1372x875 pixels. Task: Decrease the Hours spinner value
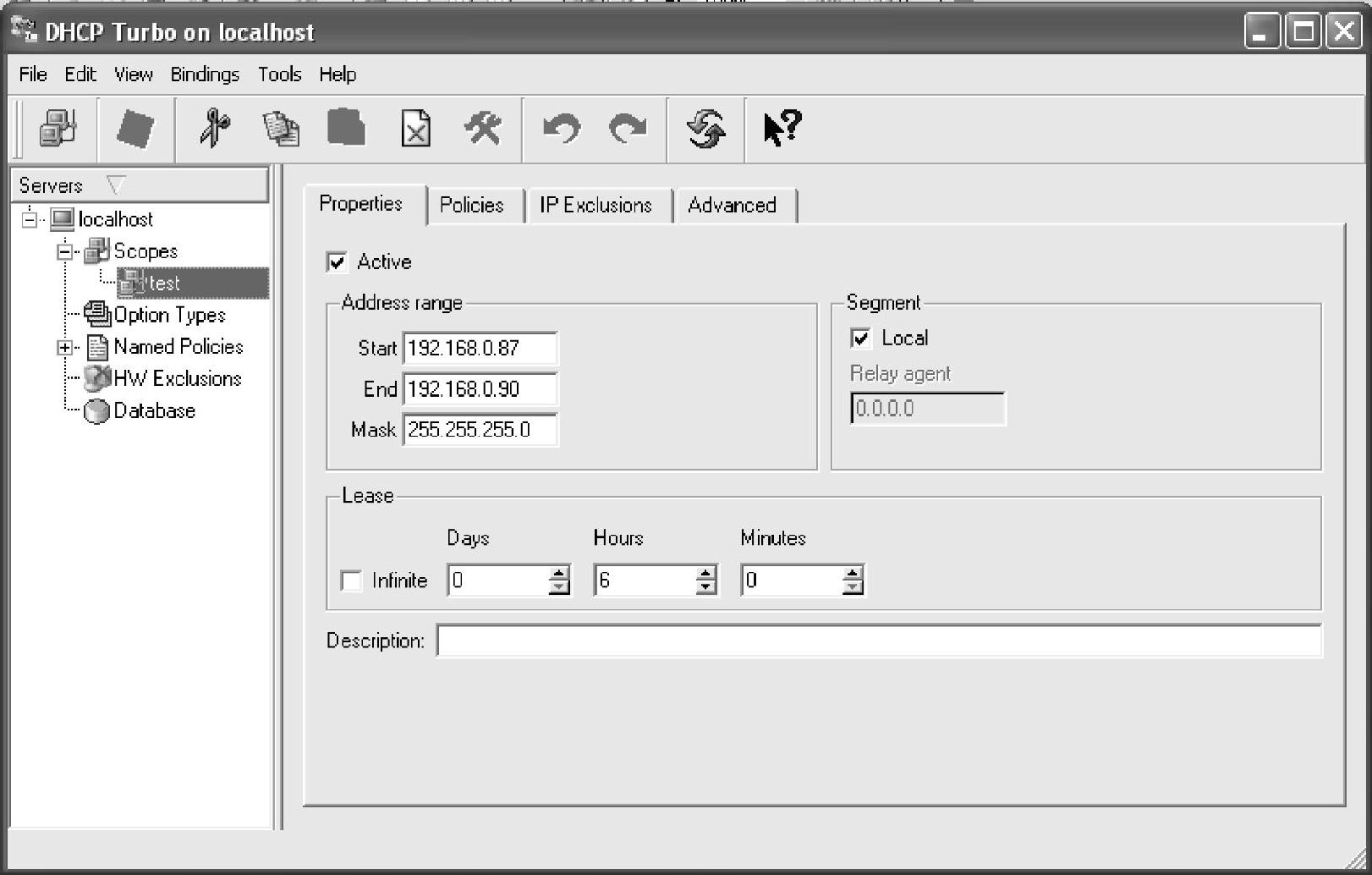tap(705, 587)
